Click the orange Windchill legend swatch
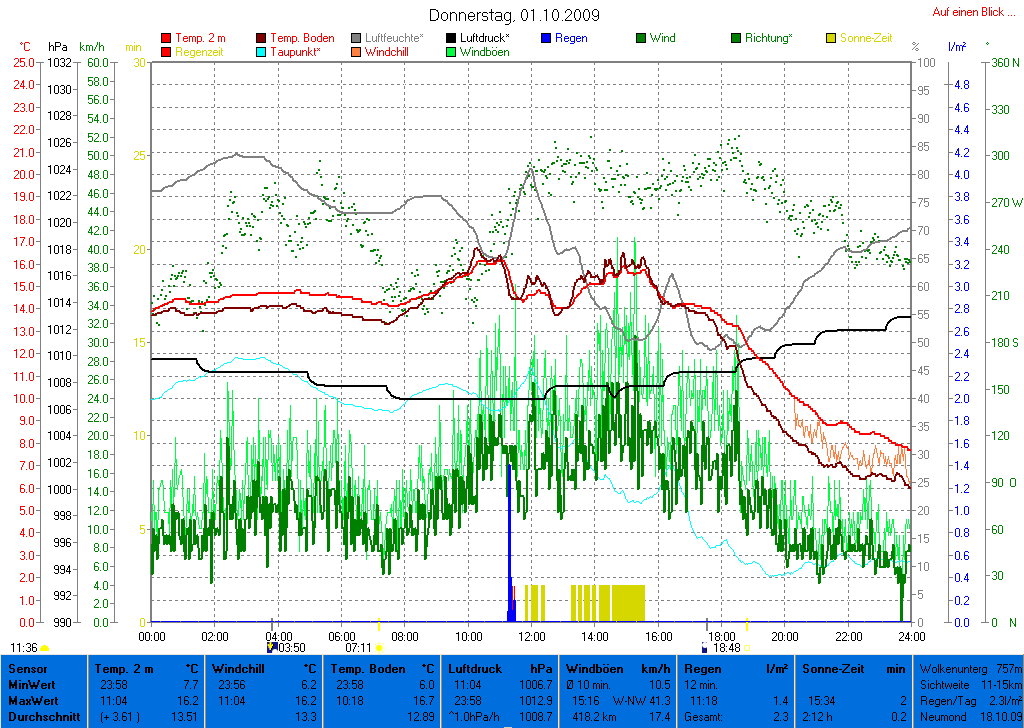The height and width of the screenshot is (728, 1024). (357, 52)
